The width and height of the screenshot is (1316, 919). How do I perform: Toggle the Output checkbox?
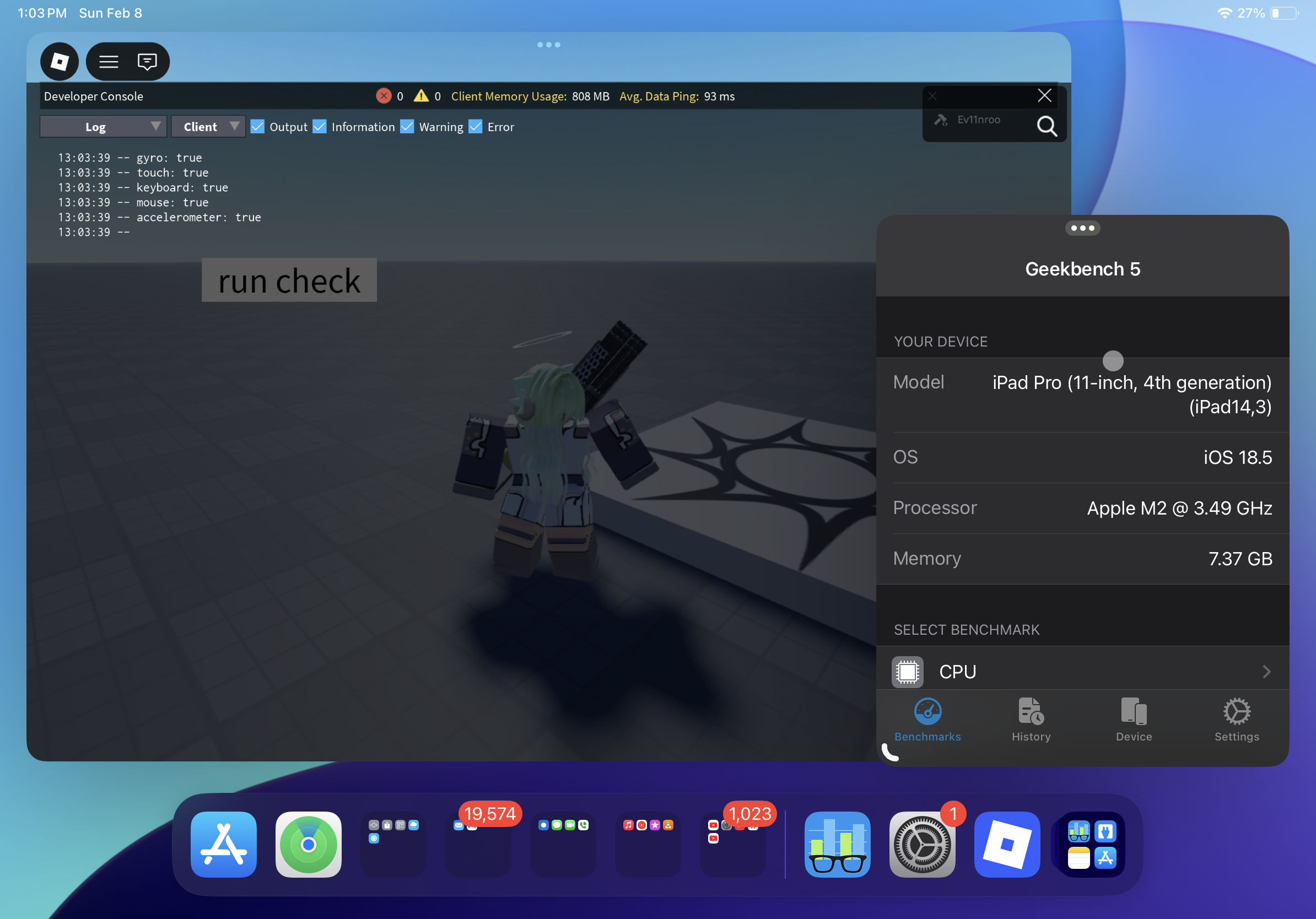(257, 127)
